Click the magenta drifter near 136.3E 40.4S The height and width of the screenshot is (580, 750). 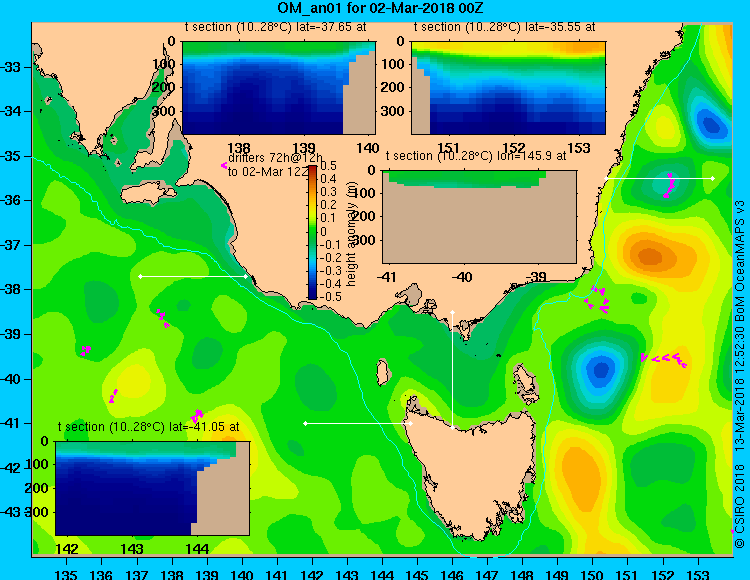[113, 396]
